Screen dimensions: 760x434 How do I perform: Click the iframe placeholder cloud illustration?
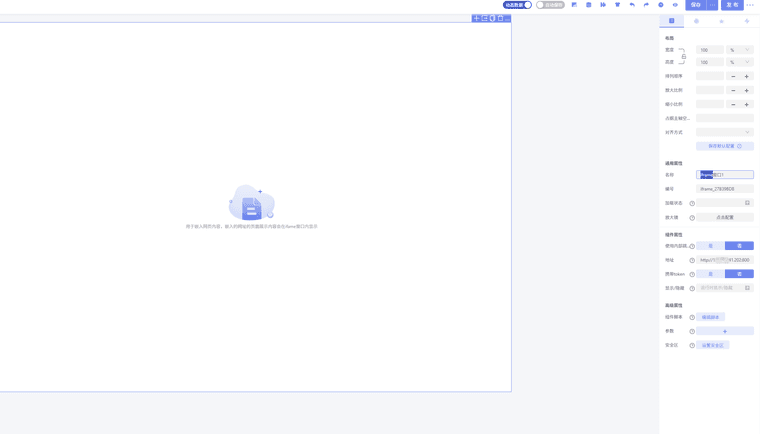[x=252, y=202]
